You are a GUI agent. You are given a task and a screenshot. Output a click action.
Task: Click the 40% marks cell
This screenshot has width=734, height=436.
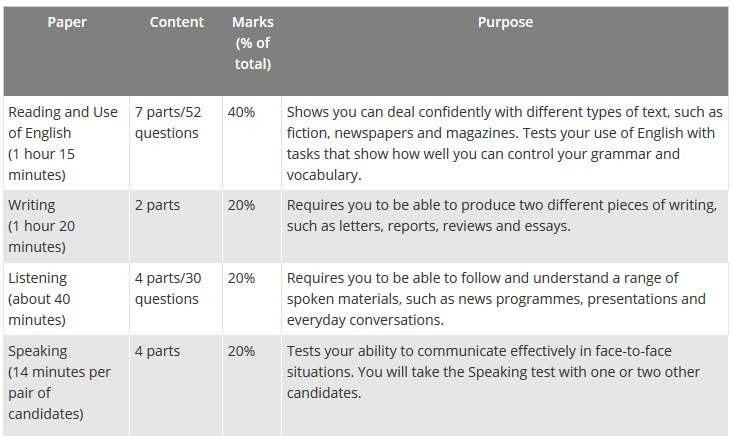point(241,112)
